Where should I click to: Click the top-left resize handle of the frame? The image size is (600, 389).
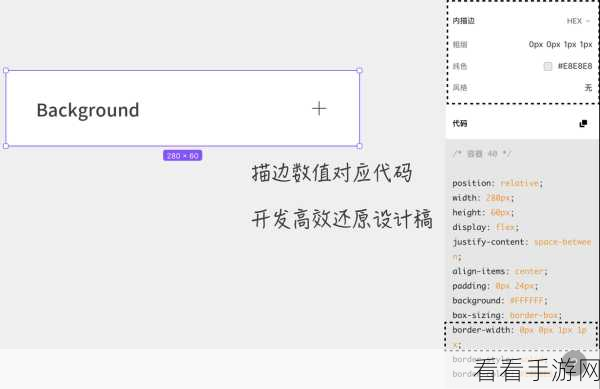pyautogui.click(x=6, y=70)
